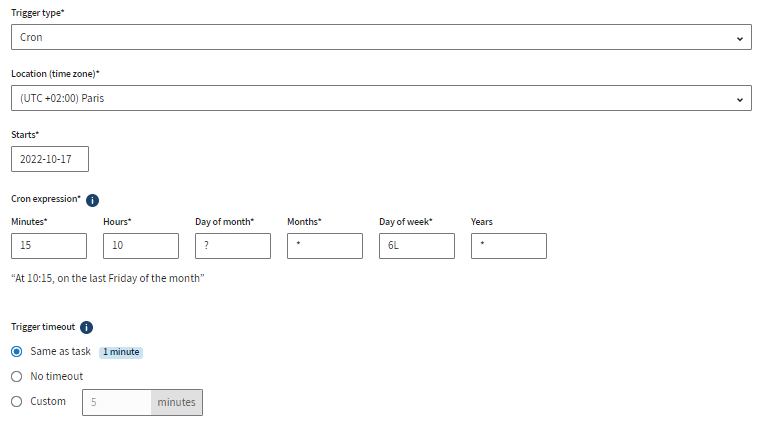Screen dimensions: 761x429
Task: Choose the Custom timeout radio button
Action: [16, 401]
